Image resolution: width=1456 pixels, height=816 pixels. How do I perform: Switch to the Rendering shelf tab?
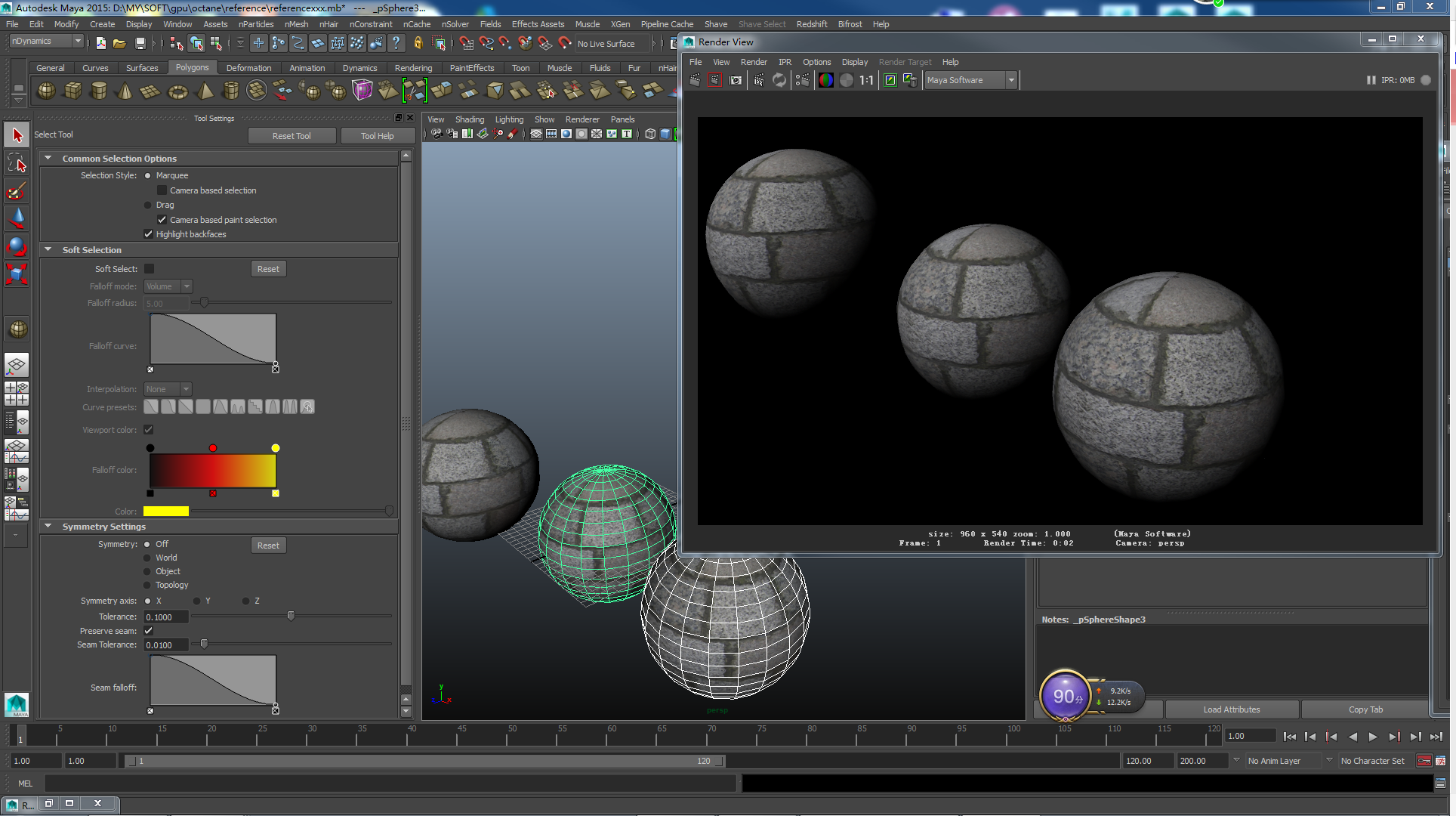[413, 68]
